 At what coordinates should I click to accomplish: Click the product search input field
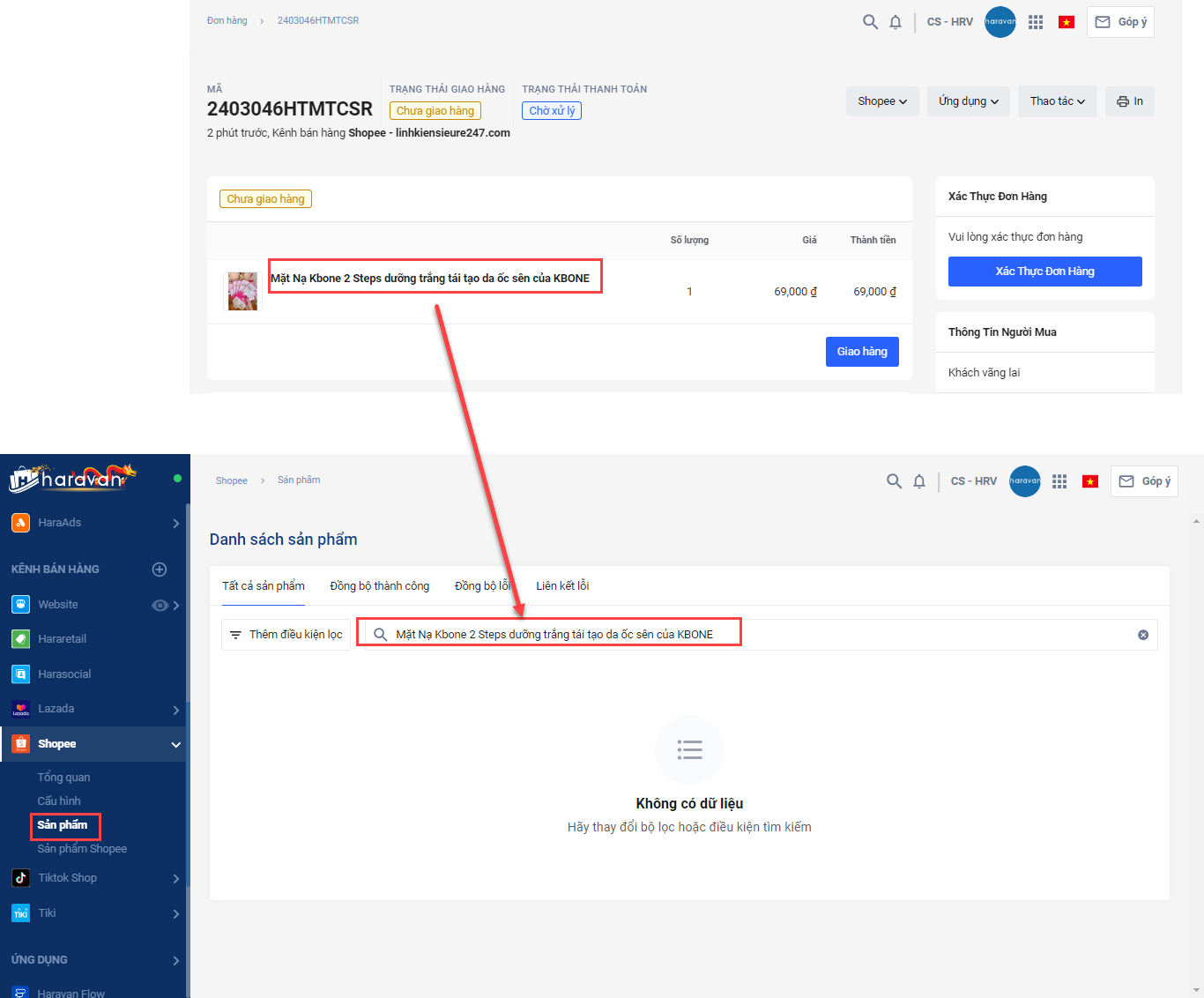point(761,635)
